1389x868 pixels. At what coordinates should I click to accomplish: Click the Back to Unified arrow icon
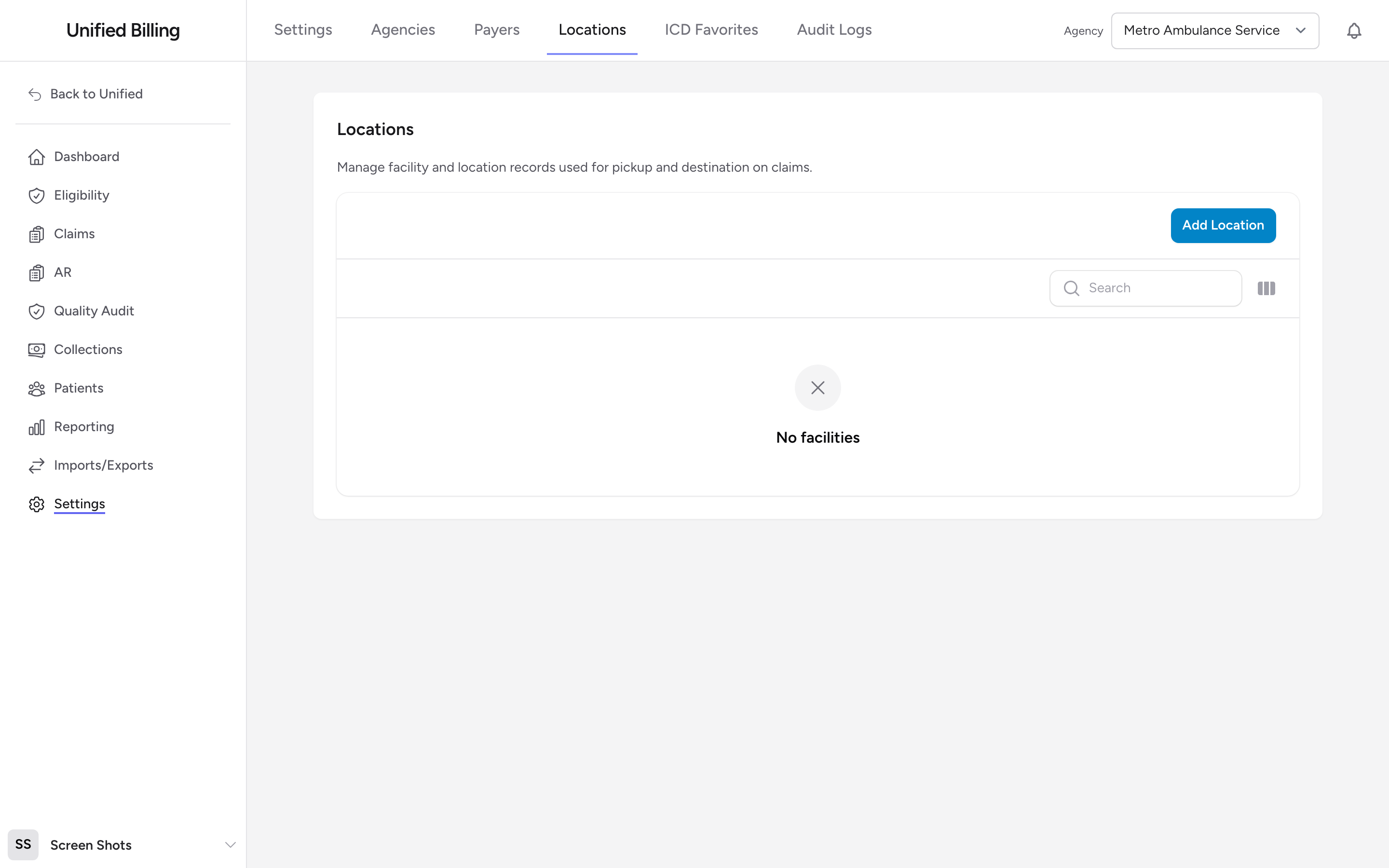[x=34, y=94]
